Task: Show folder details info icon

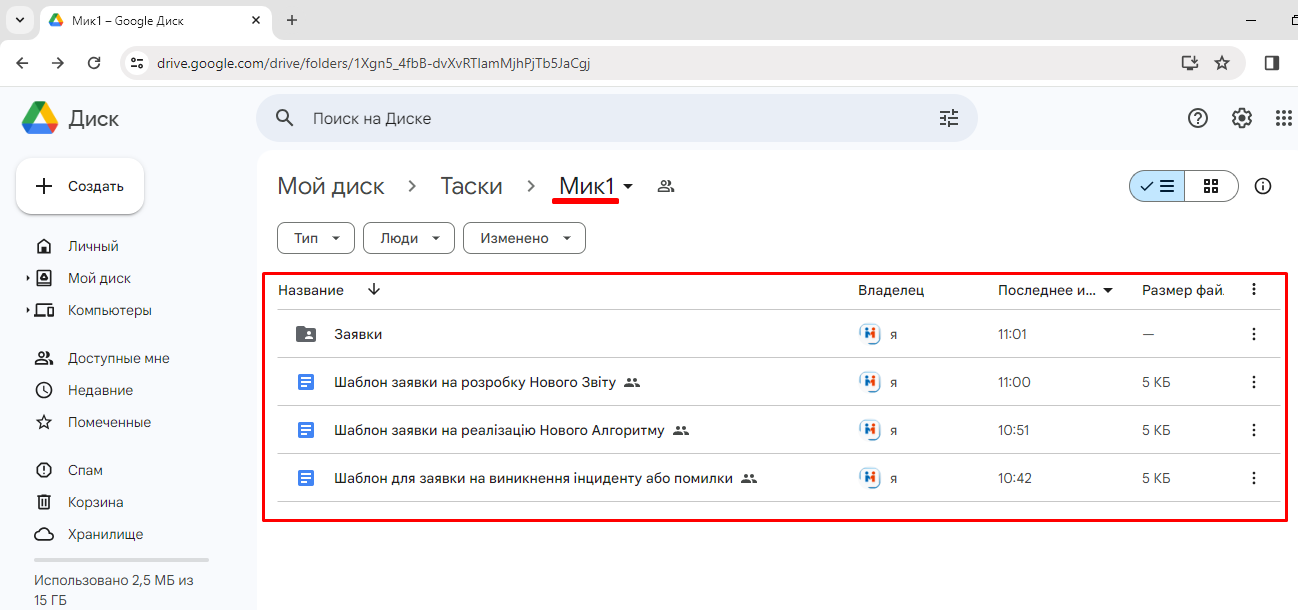Action: 1263,186
